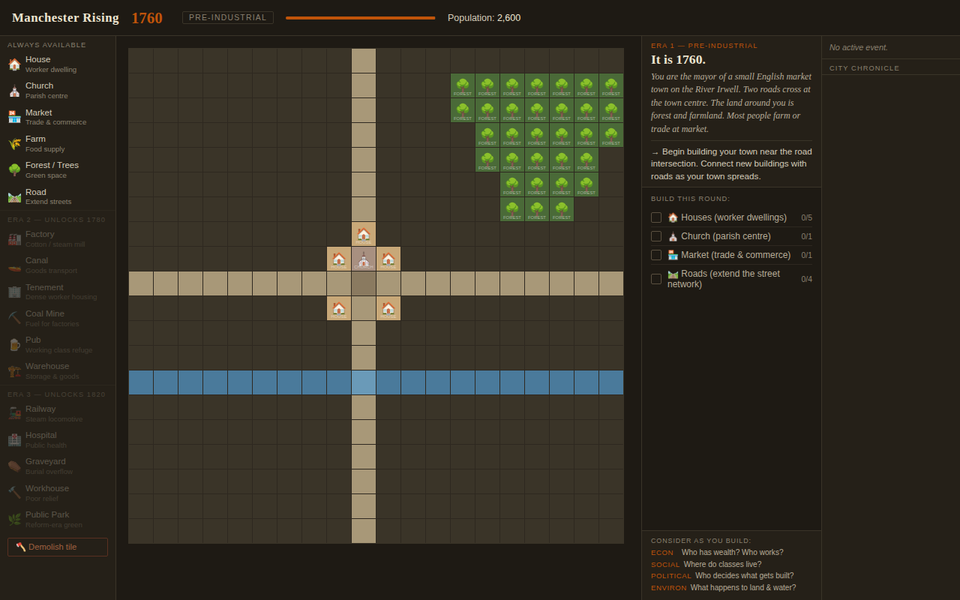Viewport: 960px width, 600px height.
Task: Select the Market building tool
Action: point(58,117)
